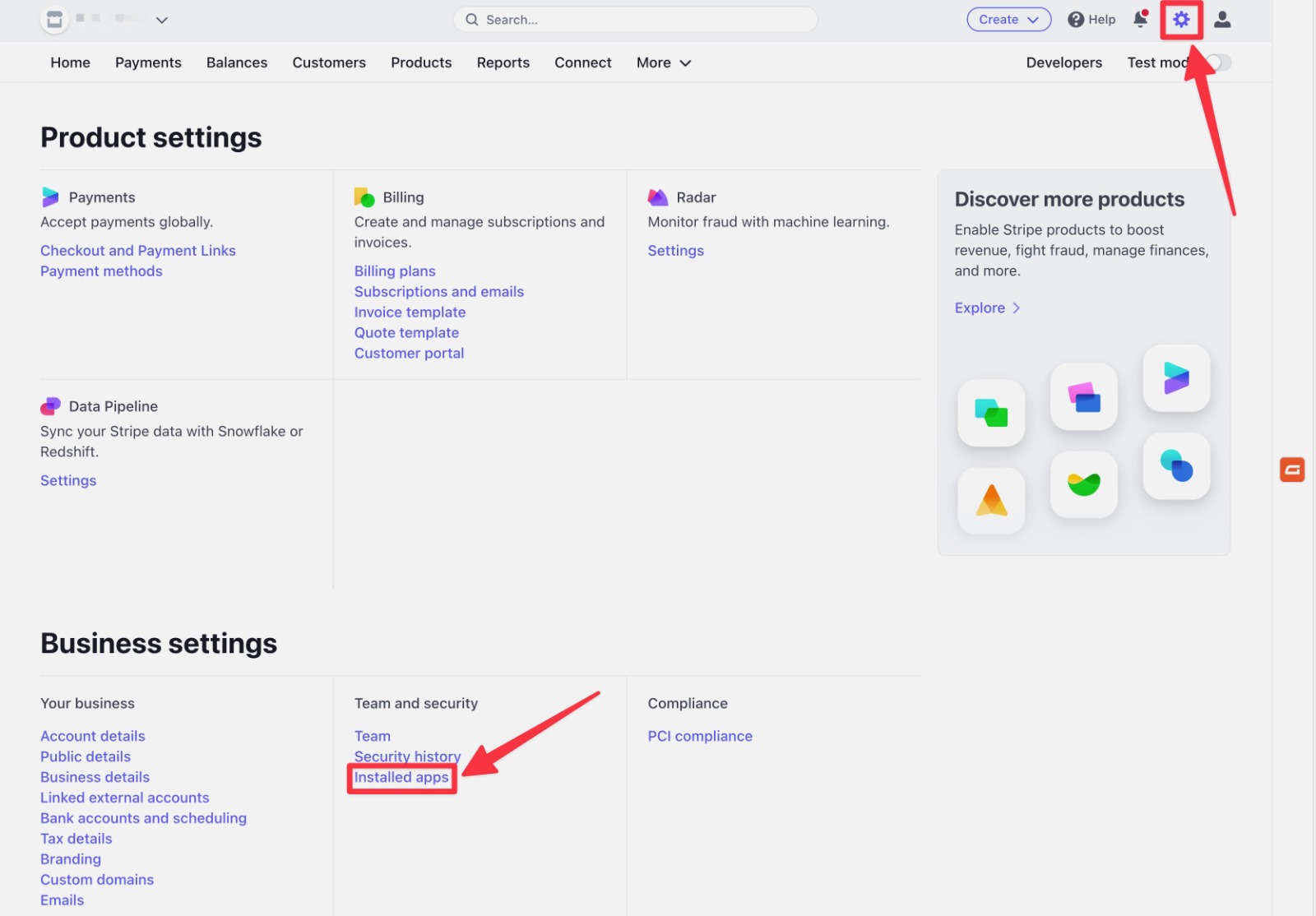The height and width of the screenshot is (916, 1316).
Task: Open Custom domains
Action: point(97,880)
